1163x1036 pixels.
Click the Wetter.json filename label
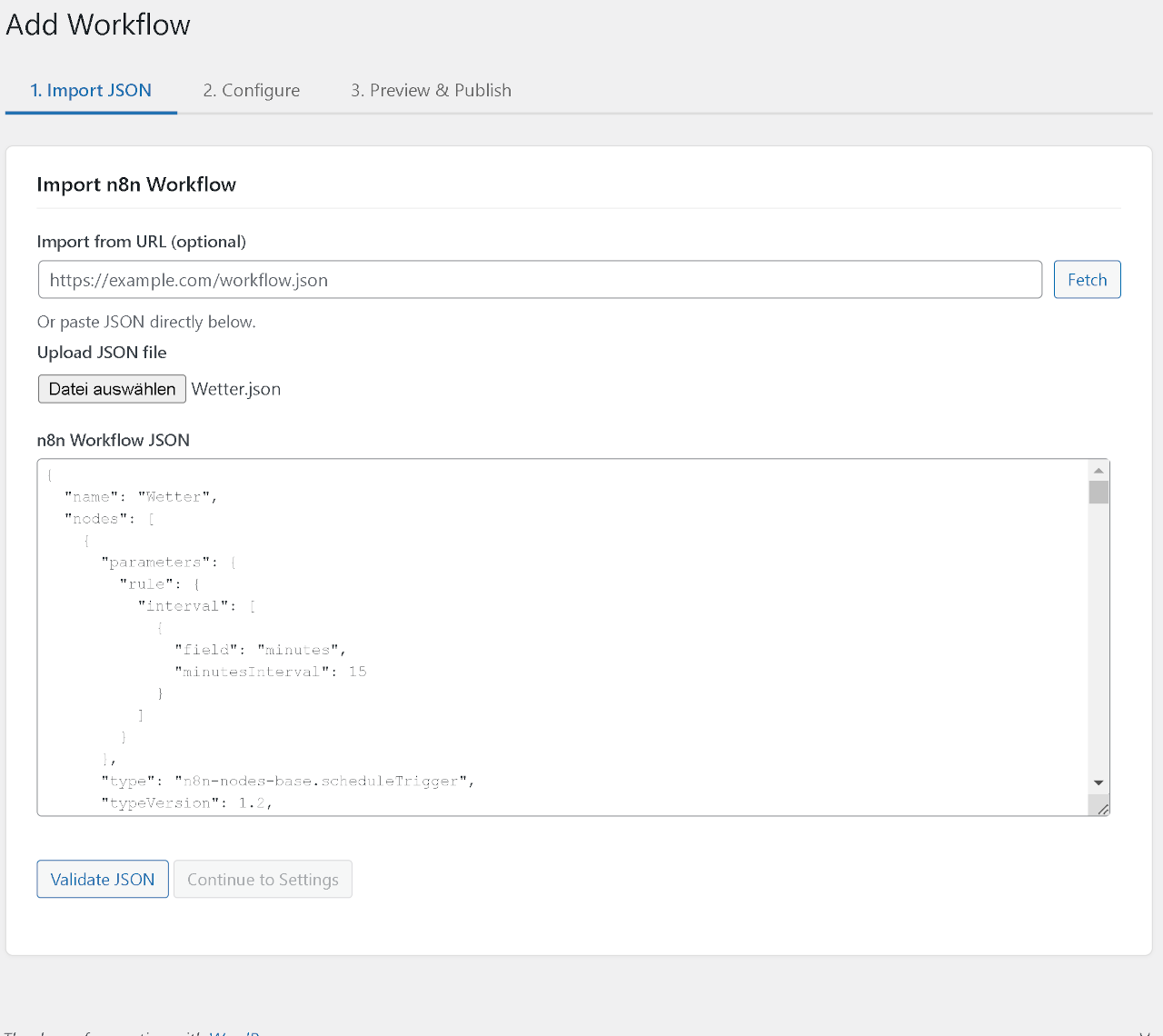[x=236, y=388]
